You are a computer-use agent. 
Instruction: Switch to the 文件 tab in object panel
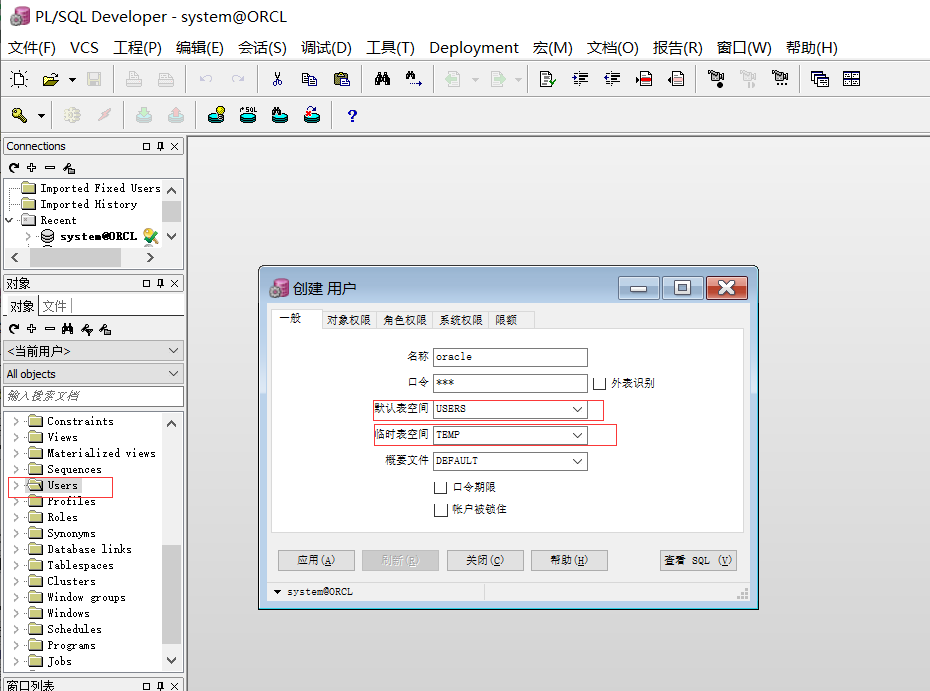pyautogui.click(x=55, y=306)
